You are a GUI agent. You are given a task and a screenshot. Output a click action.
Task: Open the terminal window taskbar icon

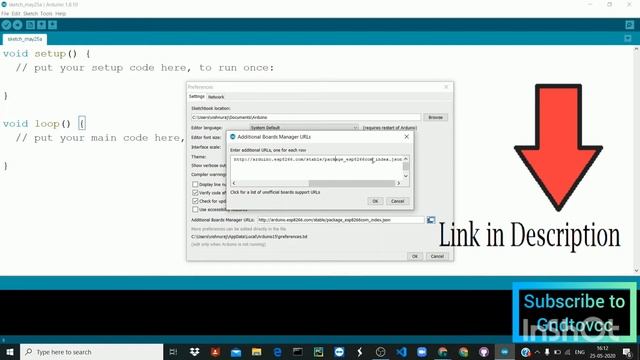[298, 352]
